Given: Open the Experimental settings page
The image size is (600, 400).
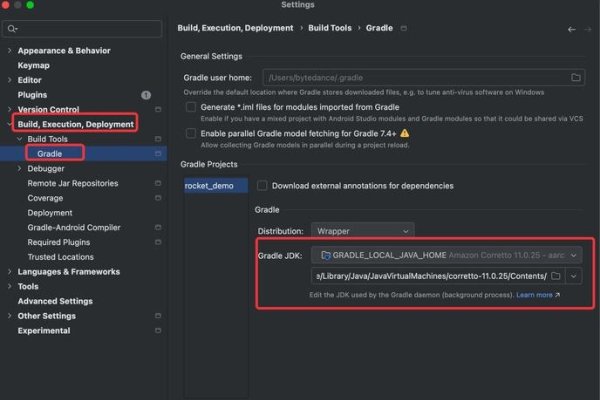Looking at the screenshot, I should [x=44, y=331].
